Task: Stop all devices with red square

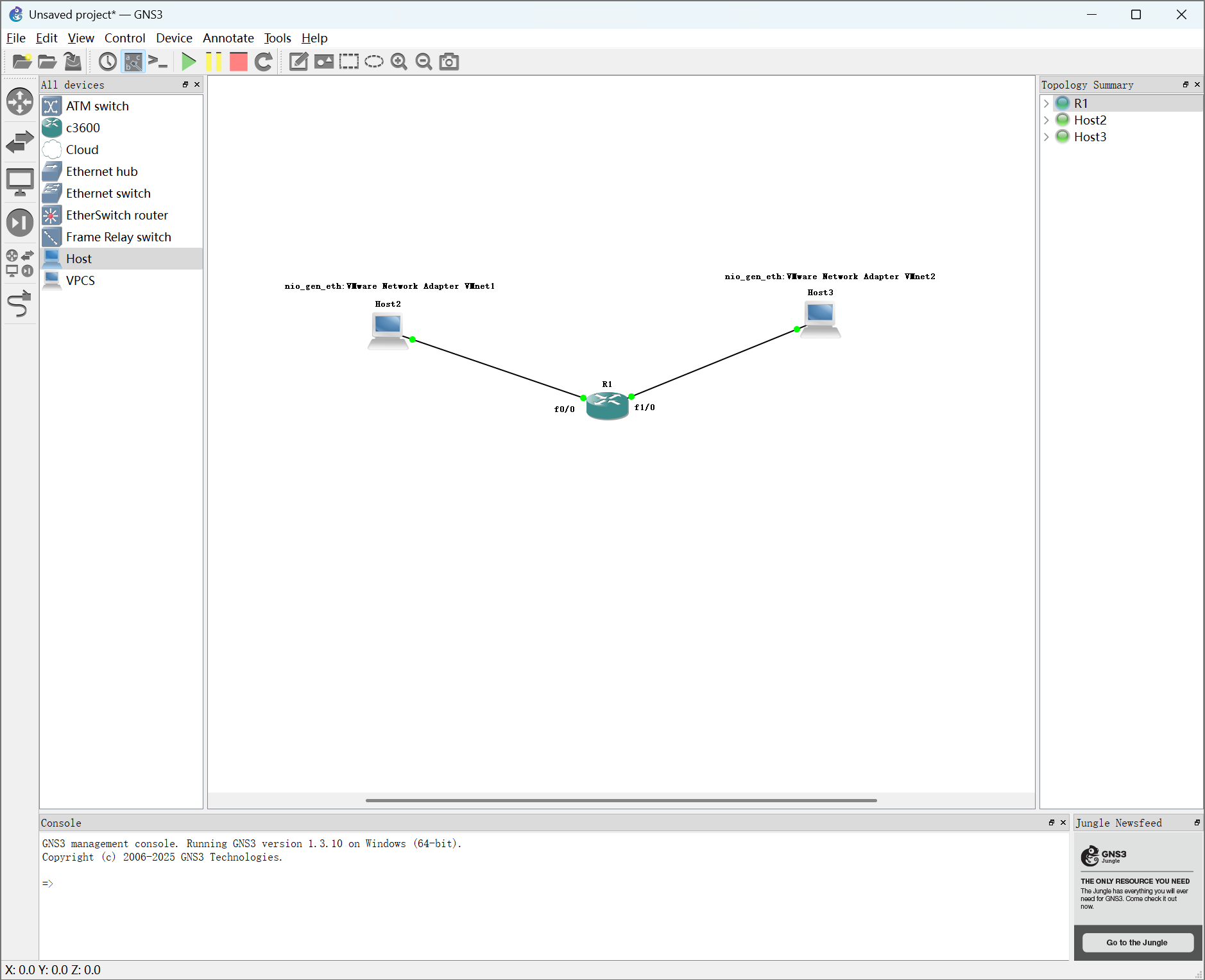Action: click(x=239, y=62)
